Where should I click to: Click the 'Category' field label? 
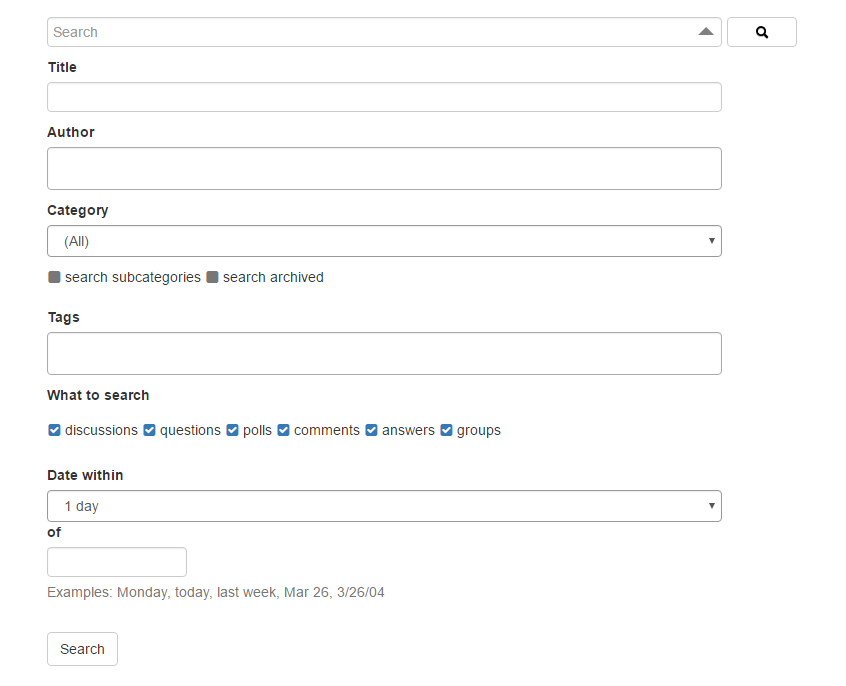pos(78,210)
